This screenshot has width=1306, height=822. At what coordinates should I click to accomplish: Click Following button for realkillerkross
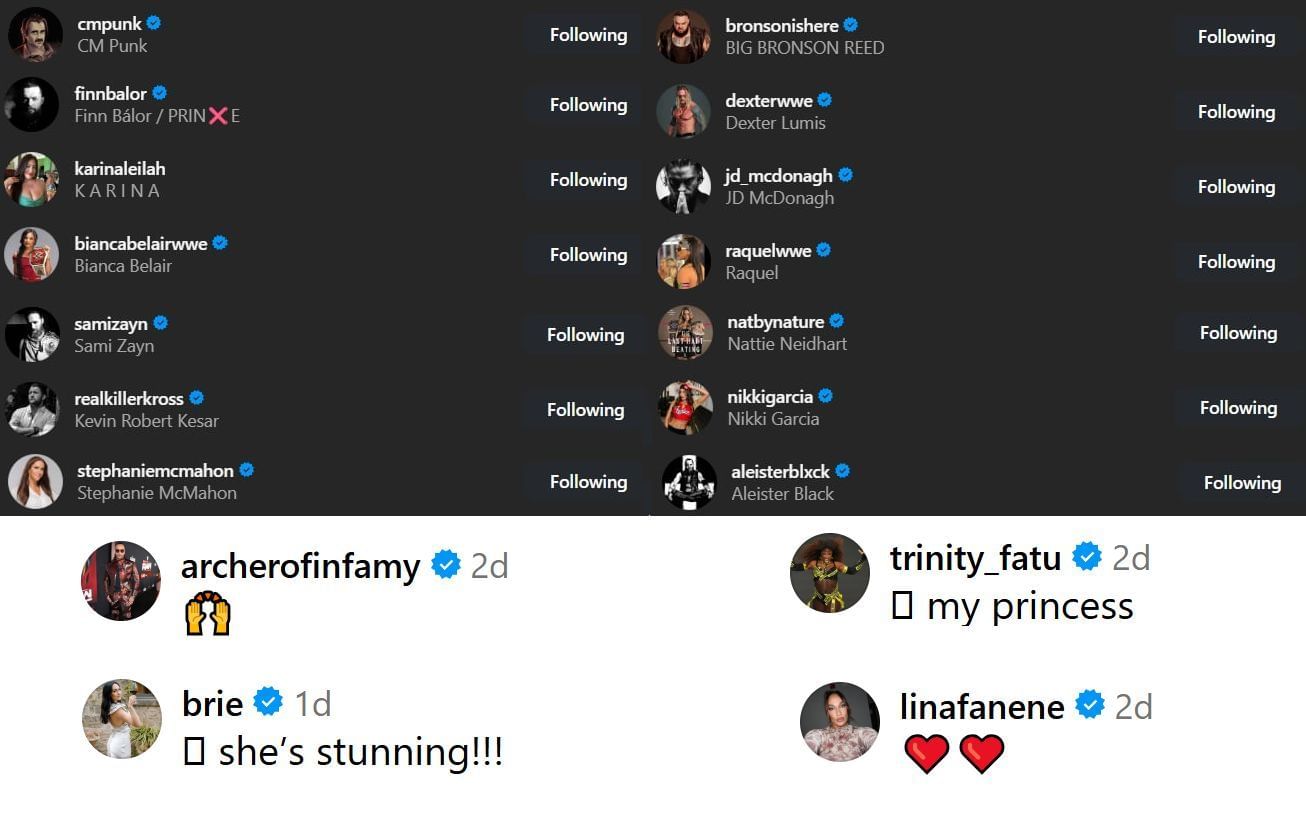click(x=585, y=410)
